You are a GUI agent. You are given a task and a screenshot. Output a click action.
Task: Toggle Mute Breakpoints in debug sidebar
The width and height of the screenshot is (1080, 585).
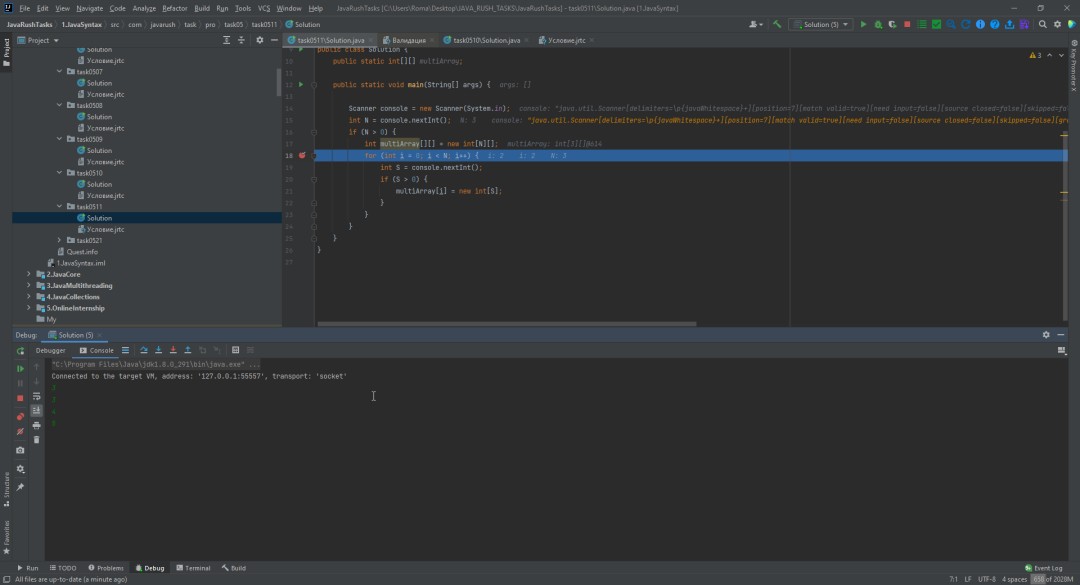20,431
